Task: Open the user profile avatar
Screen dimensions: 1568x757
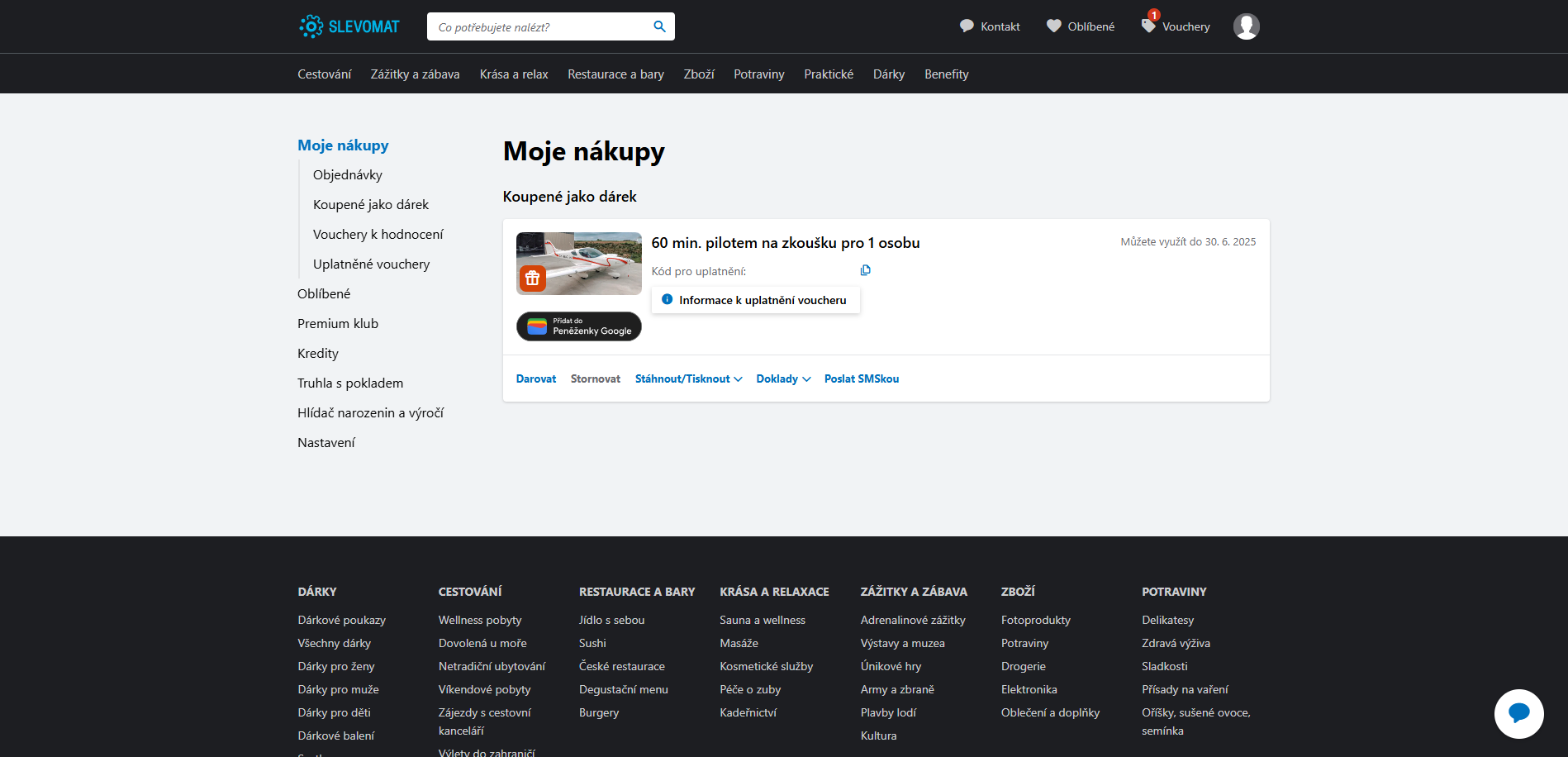Action: point(1246,26)
